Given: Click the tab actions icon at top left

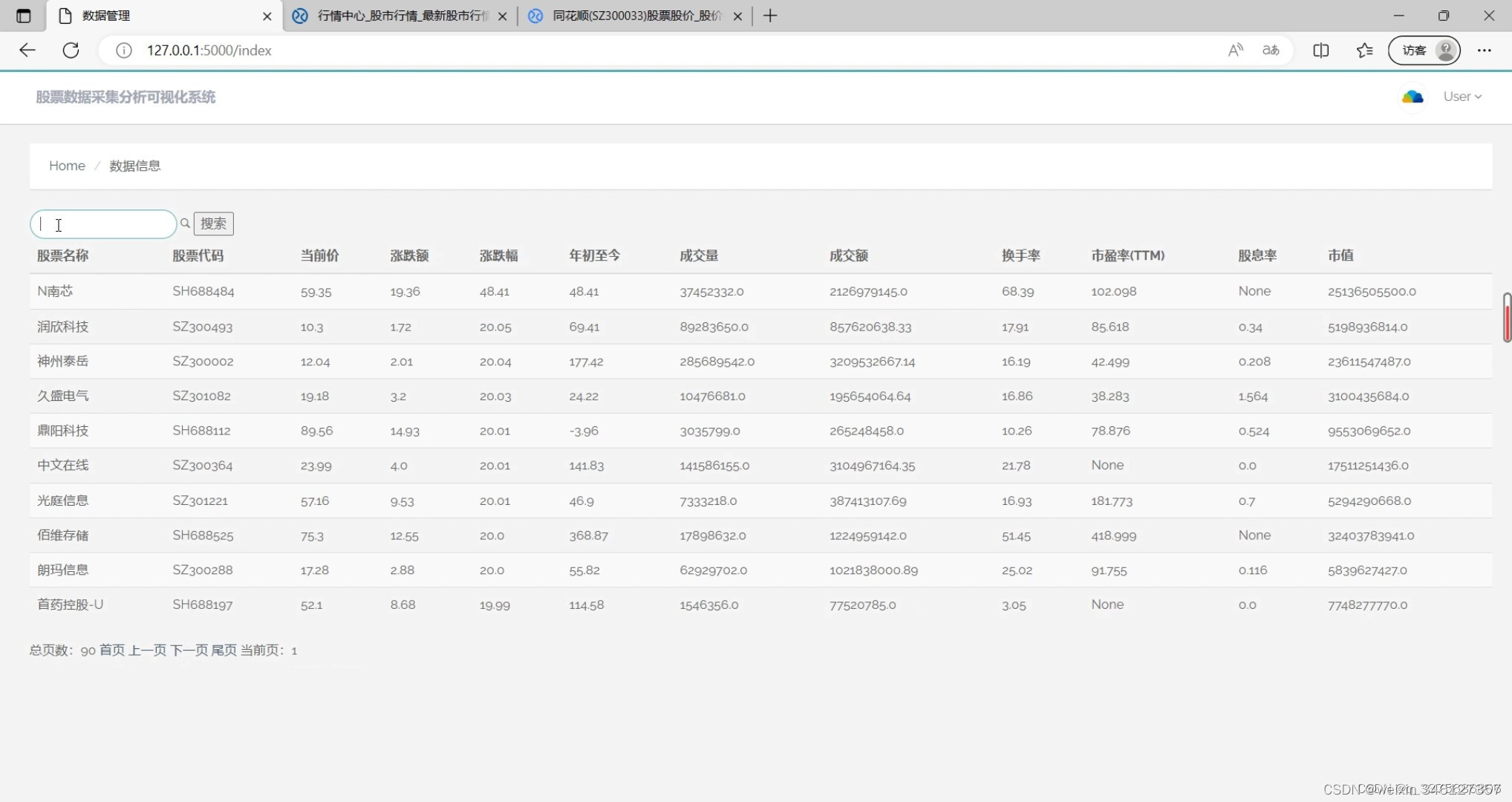Looking at the screenshot, I should (23, 16).
